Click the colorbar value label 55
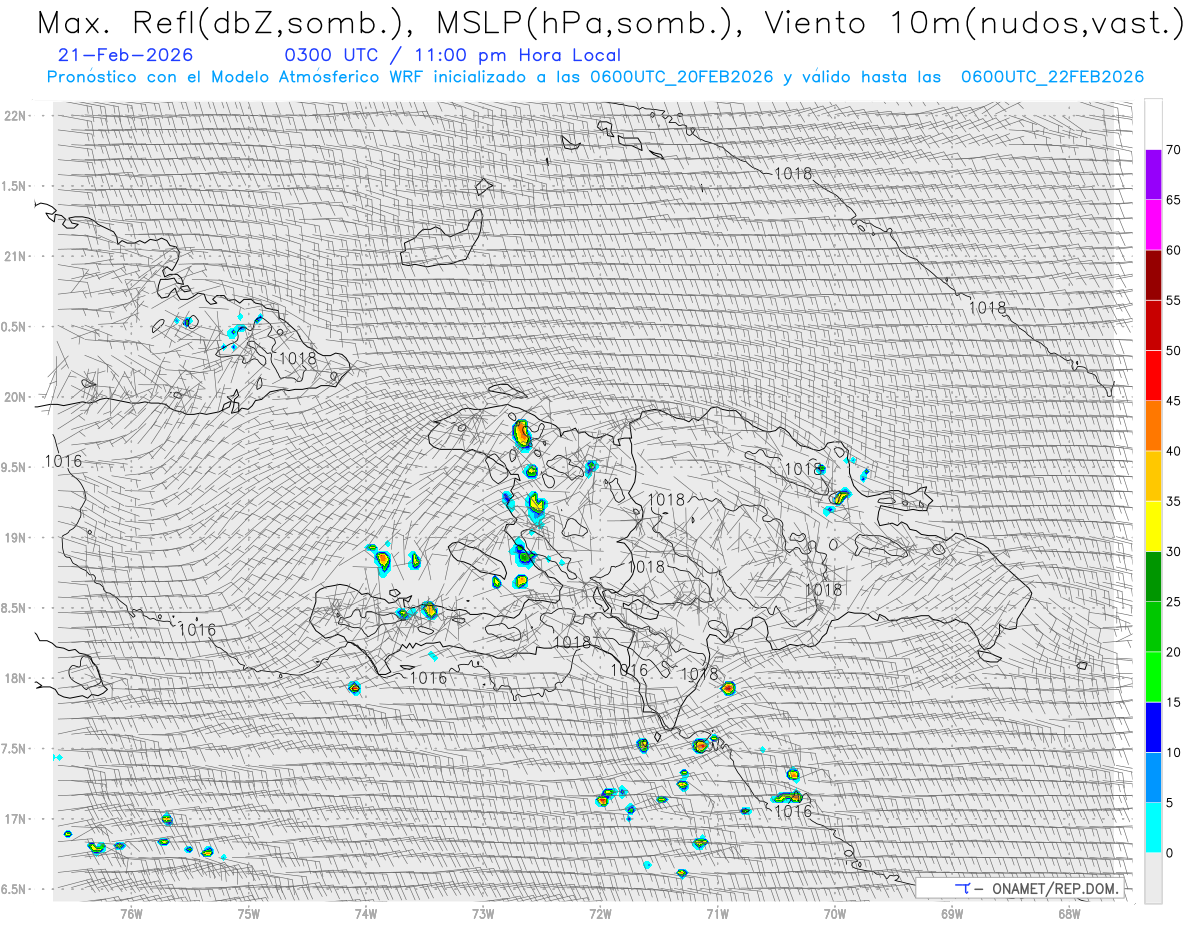Image resolution: width=1200 pixels, height=927 pixels. (x=1175, y=300)
